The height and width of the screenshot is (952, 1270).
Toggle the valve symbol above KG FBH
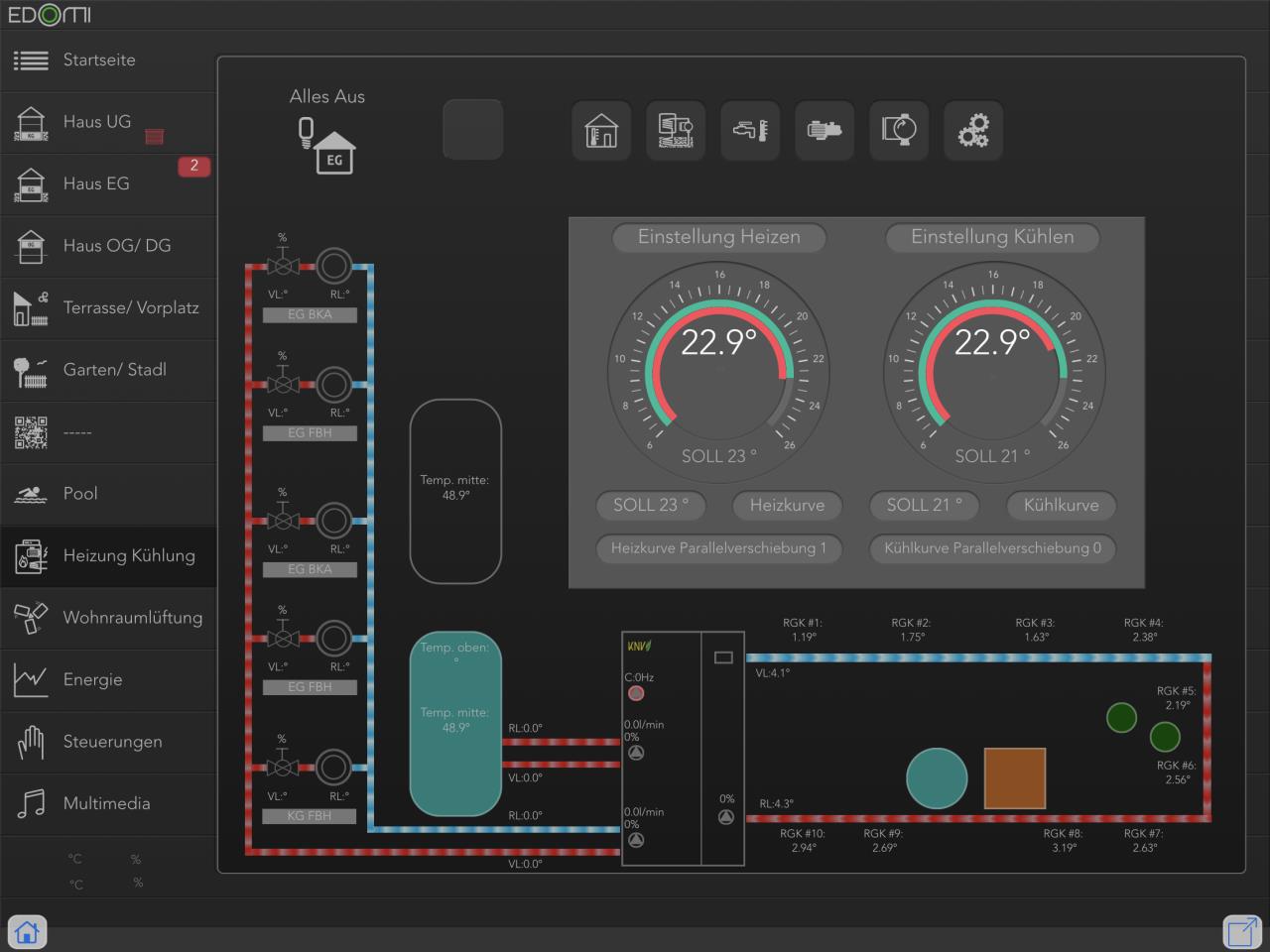coord(283,767)
